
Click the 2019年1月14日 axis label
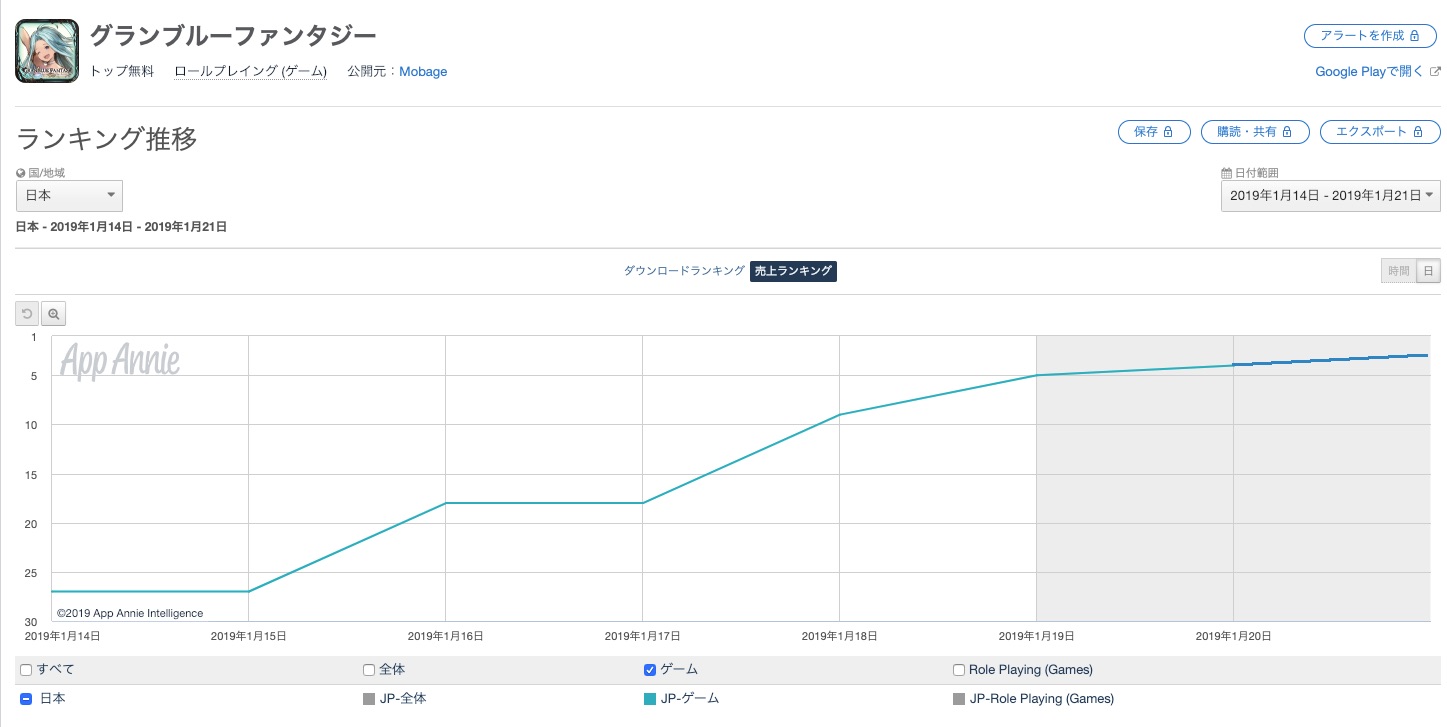(x=62, y=635)
